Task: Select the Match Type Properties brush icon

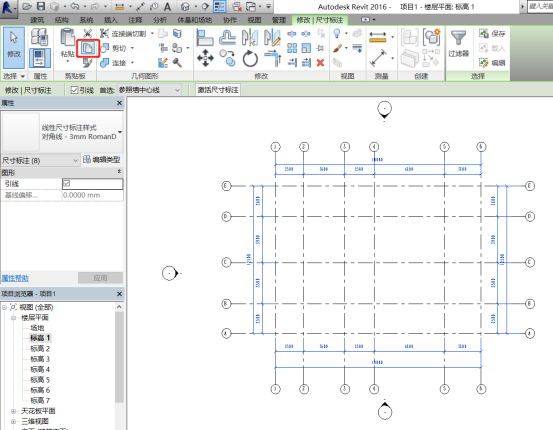Action: coord(87,63)
